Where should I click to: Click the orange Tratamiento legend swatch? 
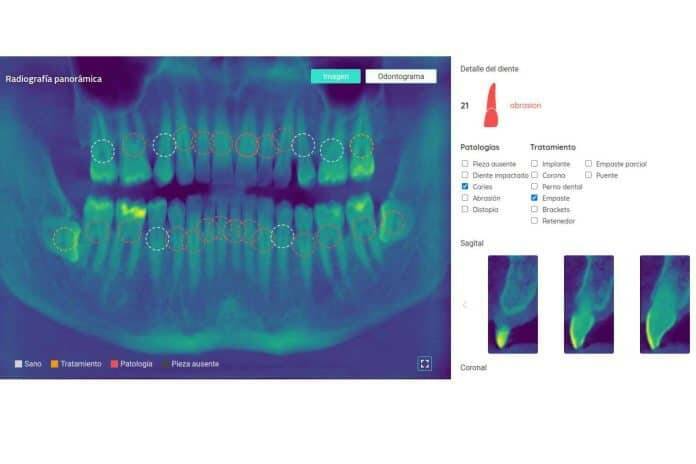[54, 364]
